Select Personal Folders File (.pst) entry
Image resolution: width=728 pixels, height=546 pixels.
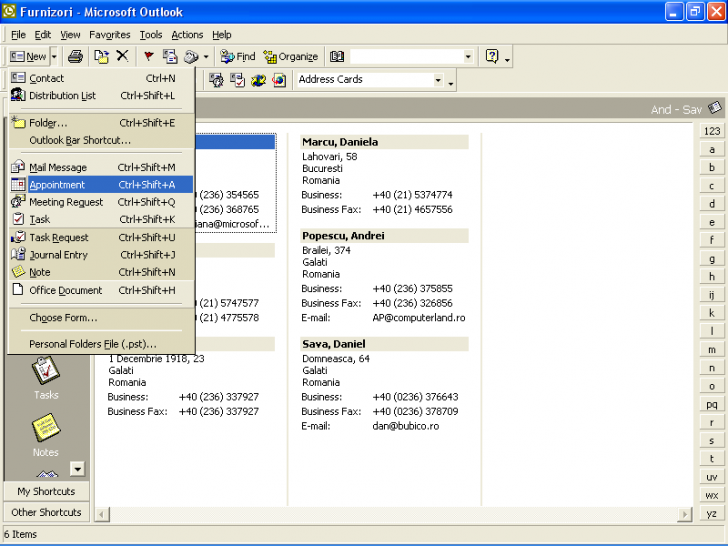(x=101, y=344)
